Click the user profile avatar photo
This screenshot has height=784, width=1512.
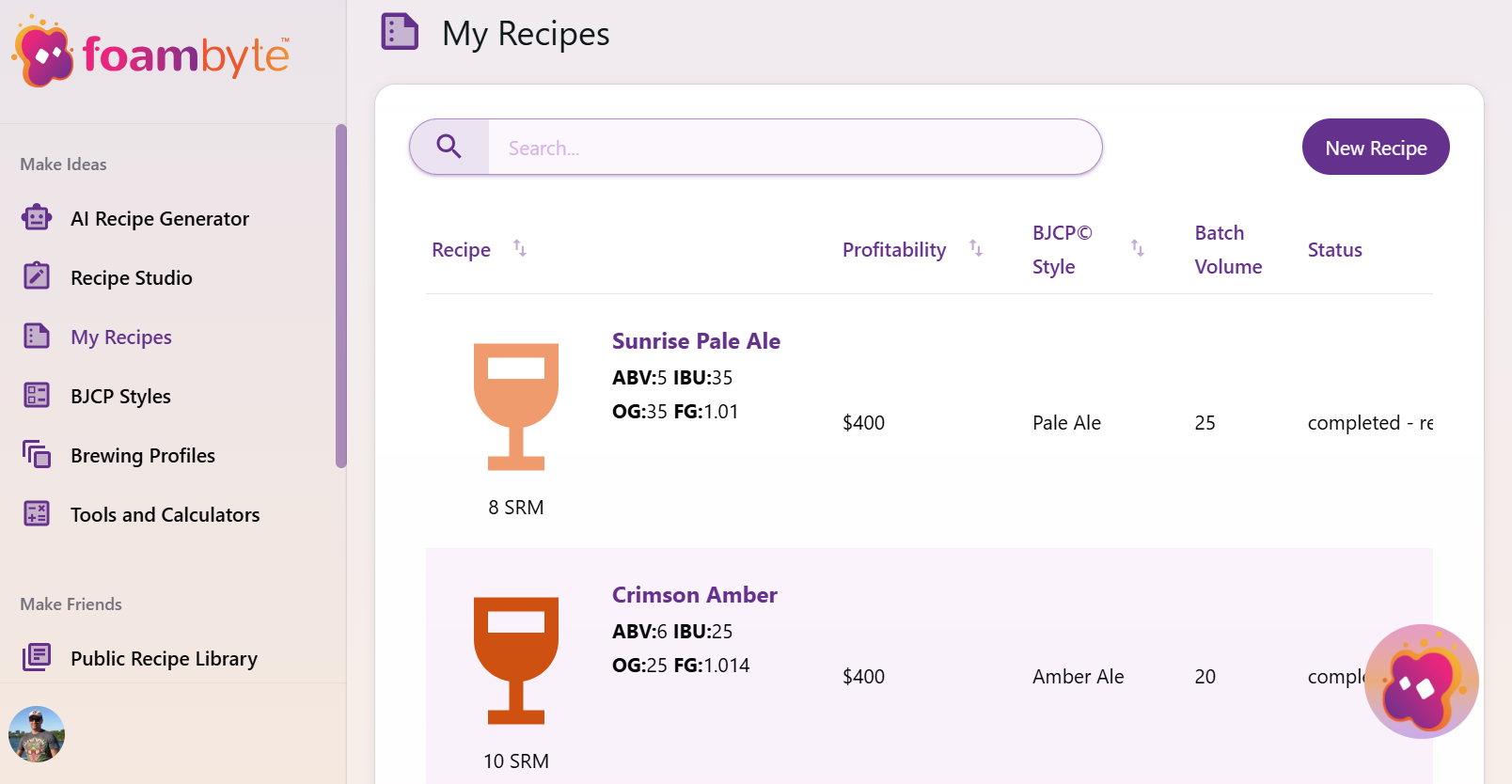pos(37,733)
